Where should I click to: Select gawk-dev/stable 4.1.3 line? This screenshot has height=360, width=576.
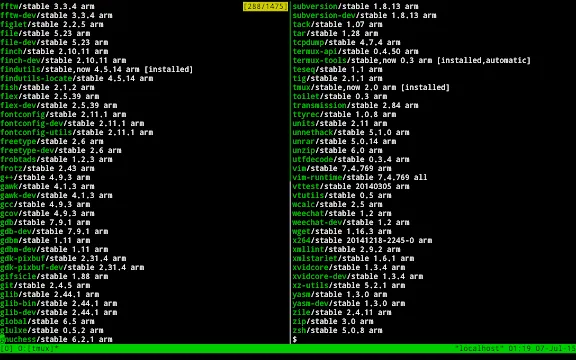[x=56, y=195]
